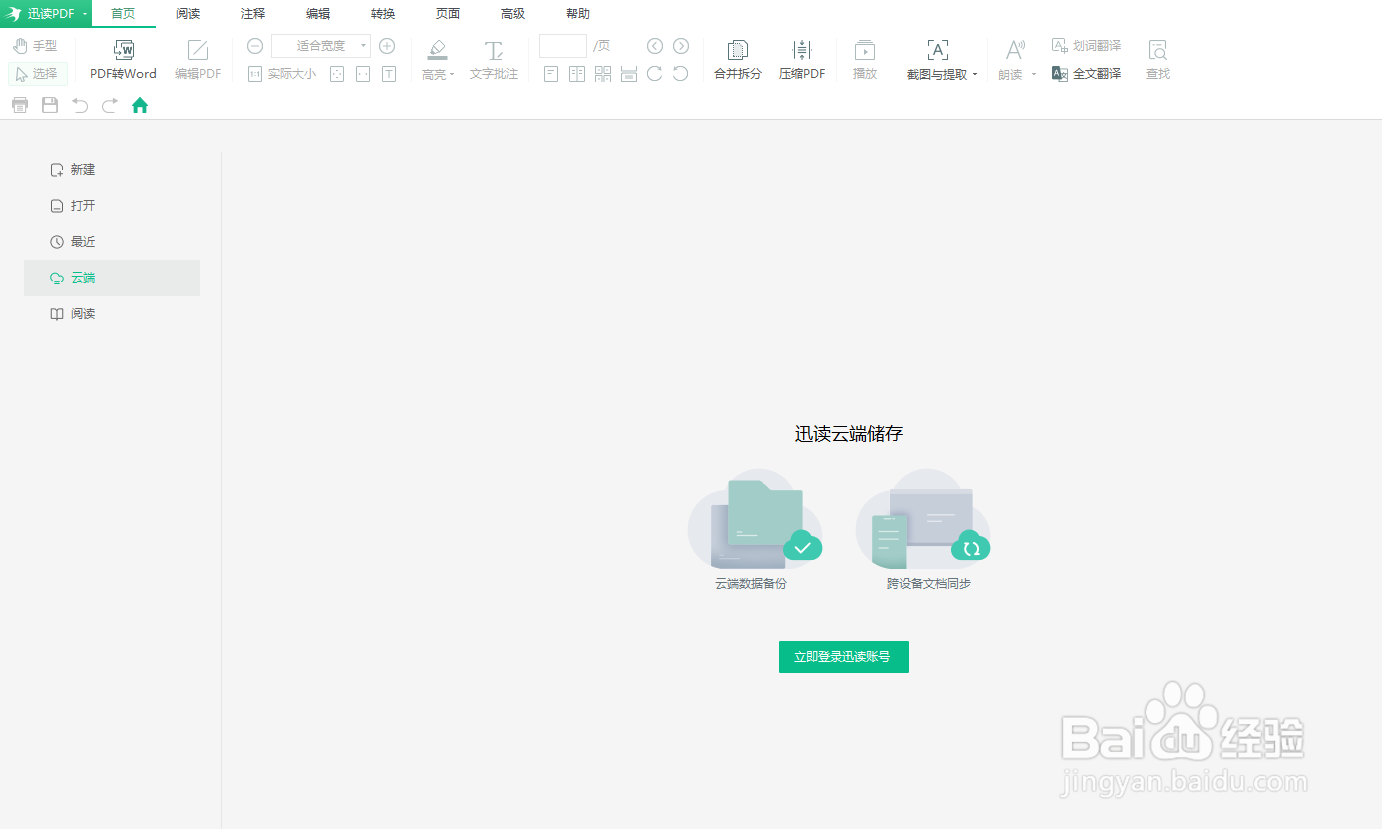Viewport: 1382px width, 829px height.
Task: Expand the 朗读 dropdown arrow
Action: point(1034,75)
